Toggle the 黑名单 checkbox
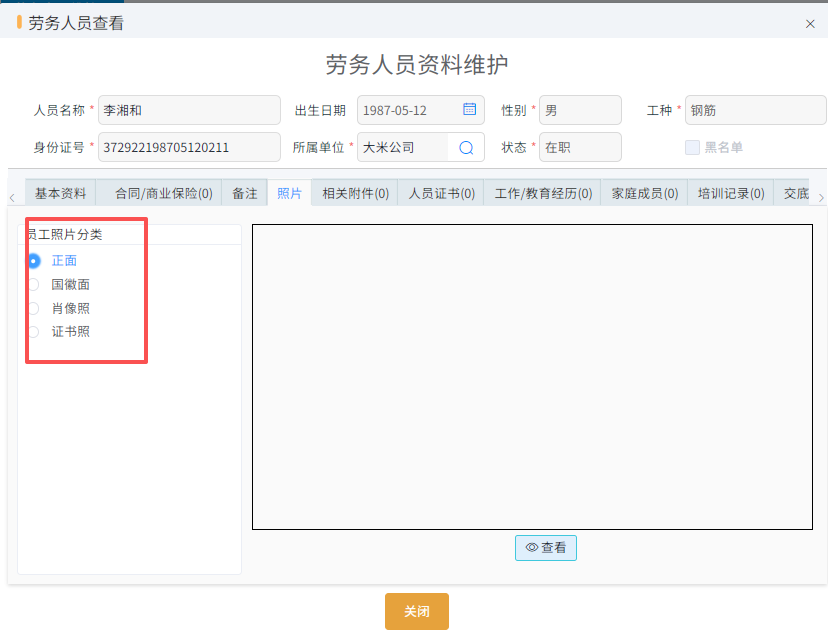 pos(692,147)
